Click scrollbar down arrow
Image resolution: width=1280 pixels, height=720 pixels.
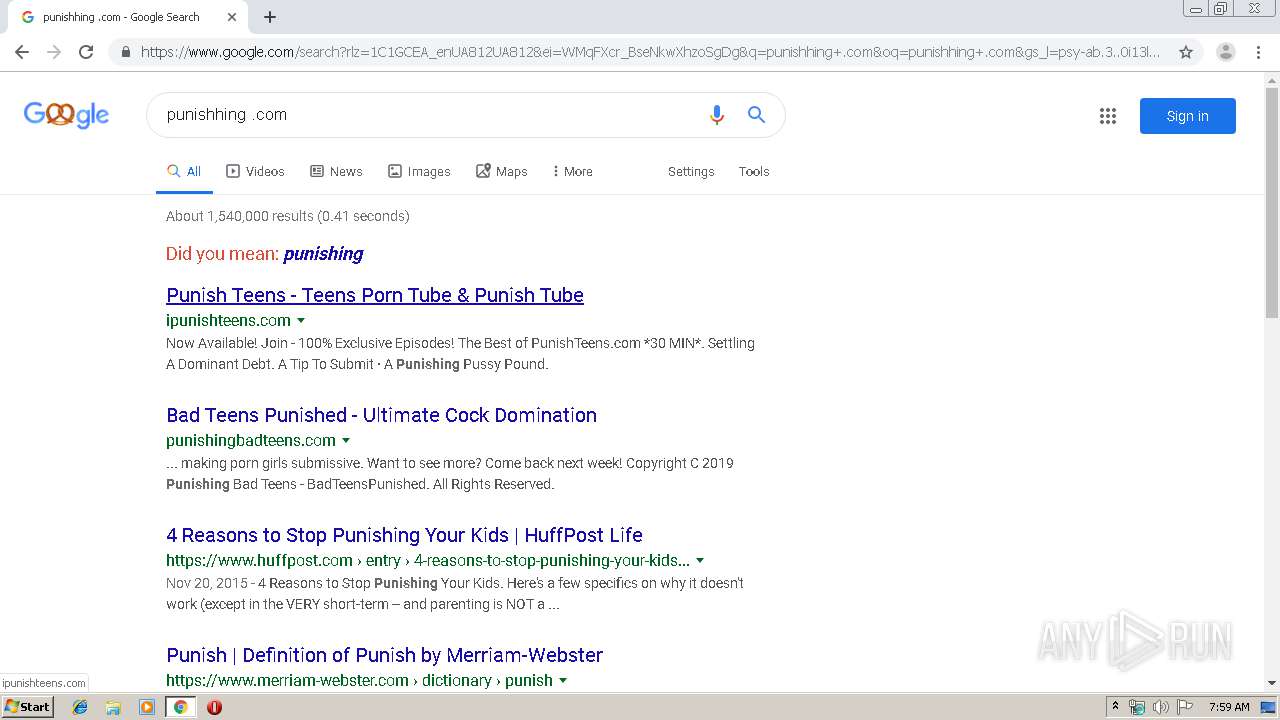1272,683
